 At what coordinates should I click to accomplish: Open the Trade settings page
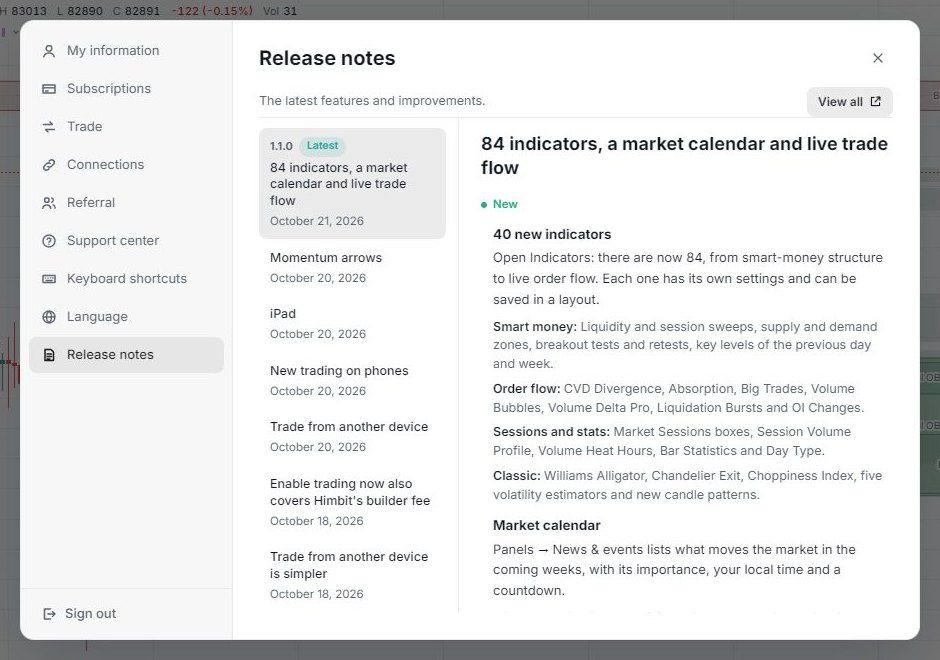coord(126,126)
